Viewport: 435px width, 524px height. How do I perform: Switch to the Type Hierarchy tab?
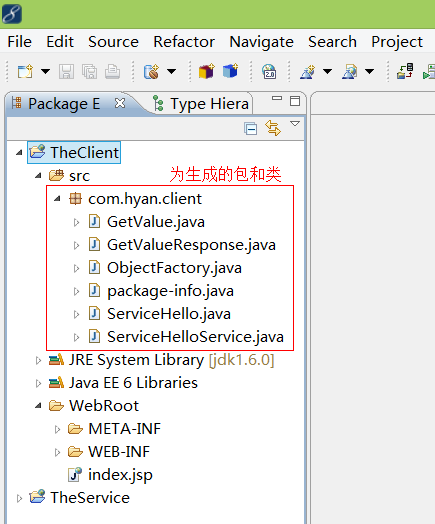pos(201,104)
